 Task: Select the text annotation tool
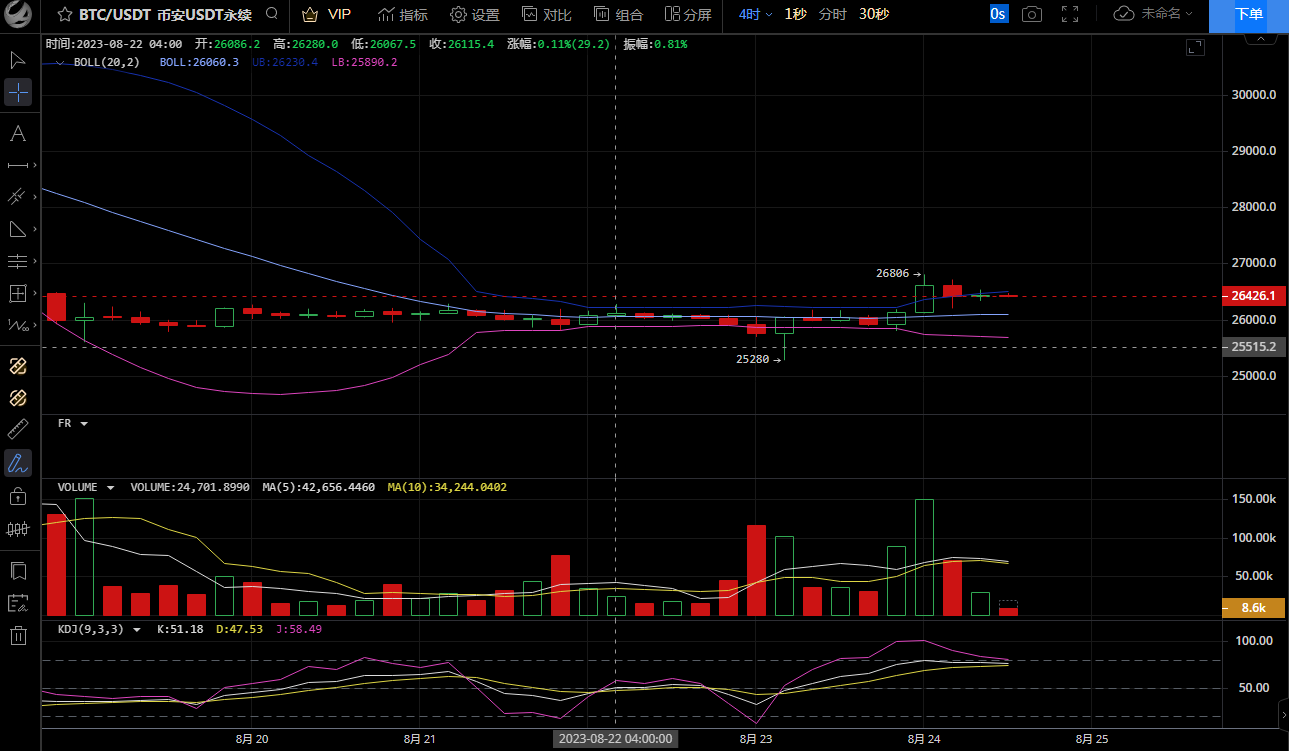click(x=18, y=134)
